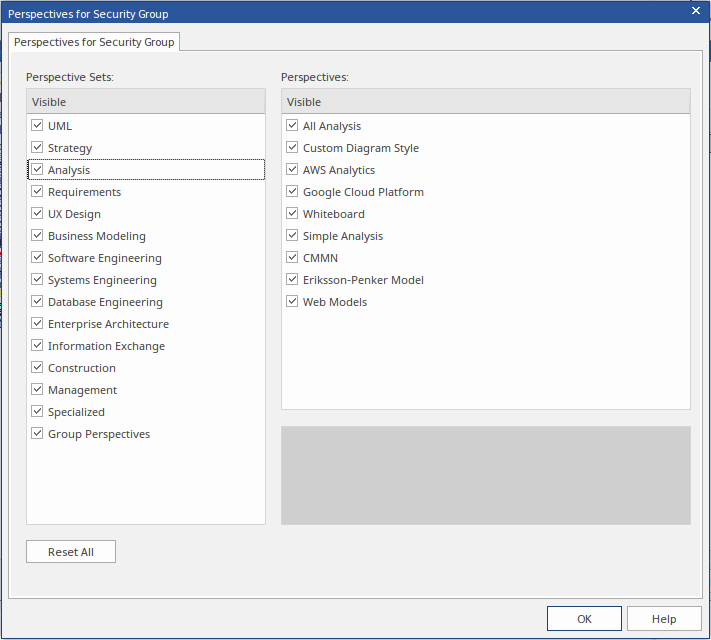Toggle the Google Cloud Platform checkbox
The height and width of the screenshot is (640, 711).
click(x=292, y=192)
